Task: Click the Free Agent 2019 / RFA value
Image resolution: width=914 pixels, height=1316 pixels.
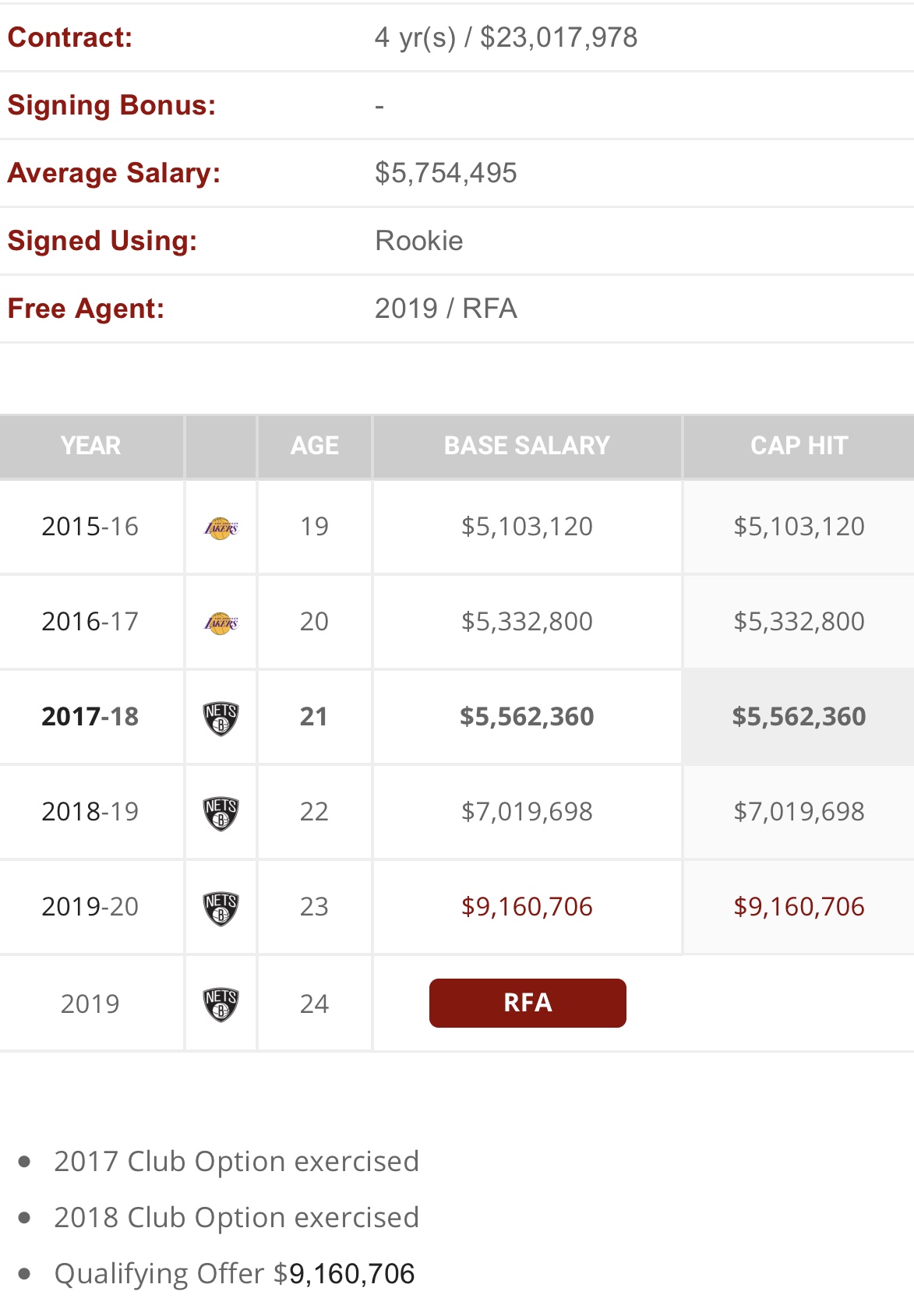Action: [x=446, y=309]
